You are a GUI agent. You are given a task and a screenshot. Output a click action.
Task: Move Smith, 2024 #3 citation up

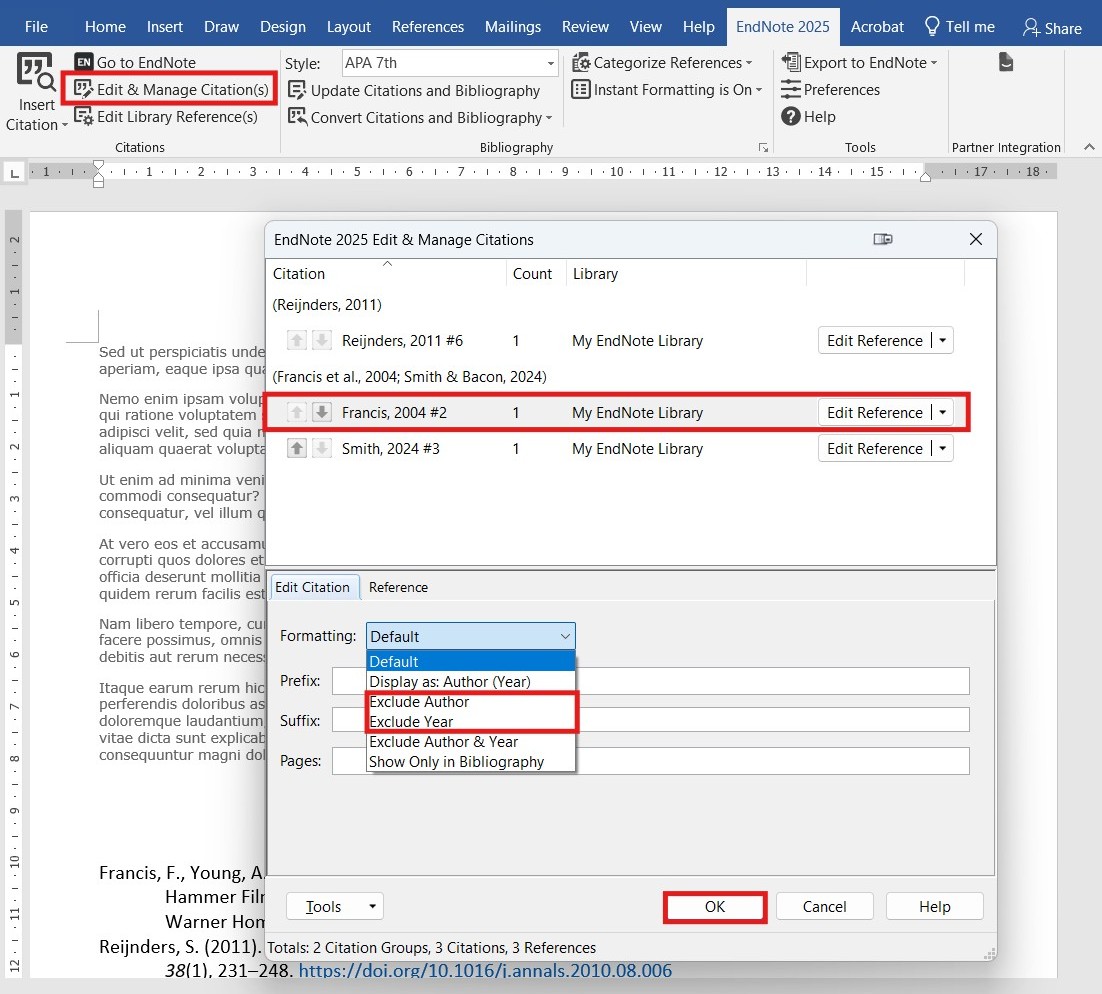297,448
